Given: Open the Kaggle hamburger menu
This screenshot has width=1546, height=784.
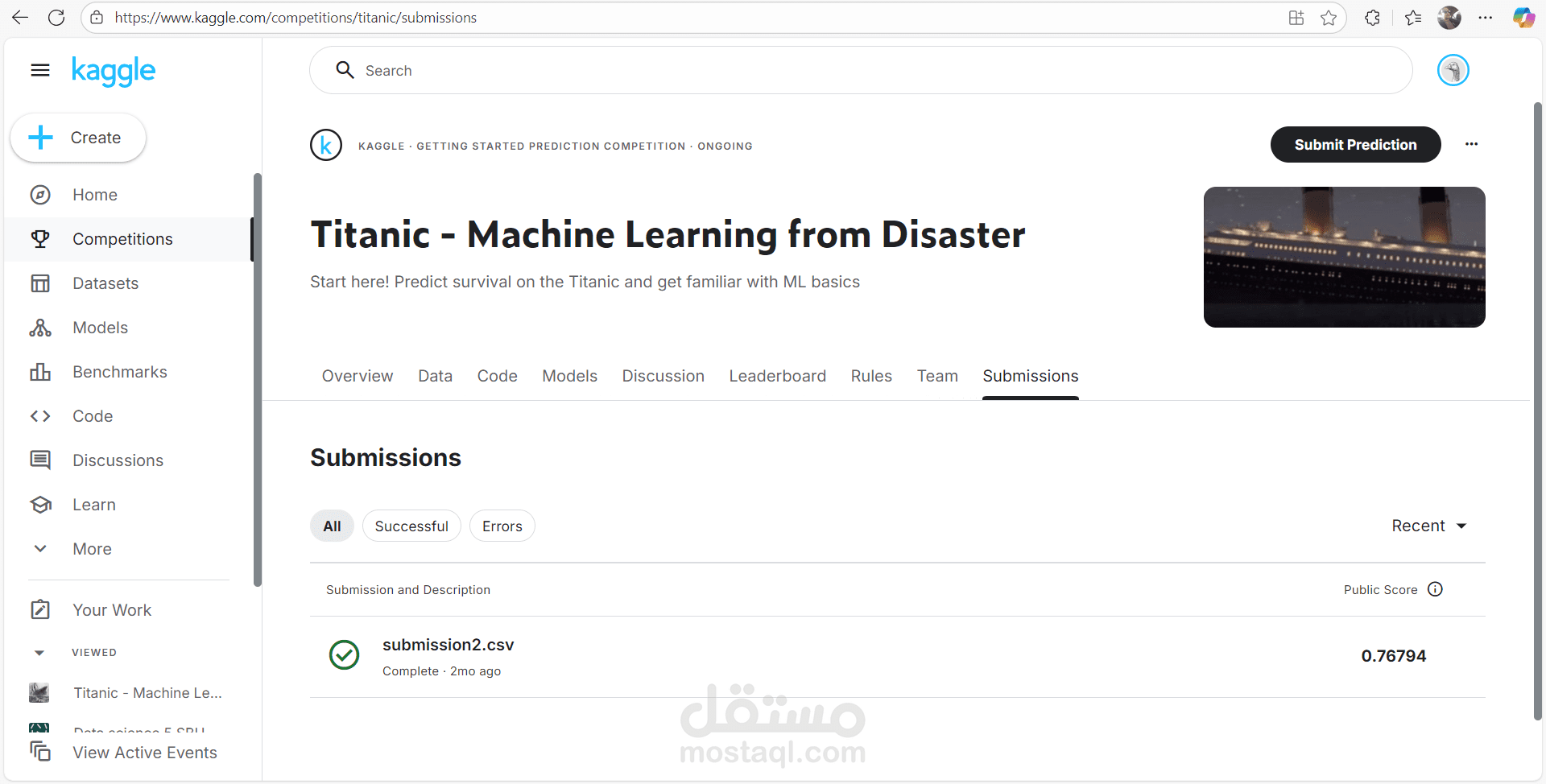Looking at the screenshot, I should tap(39, 70).
